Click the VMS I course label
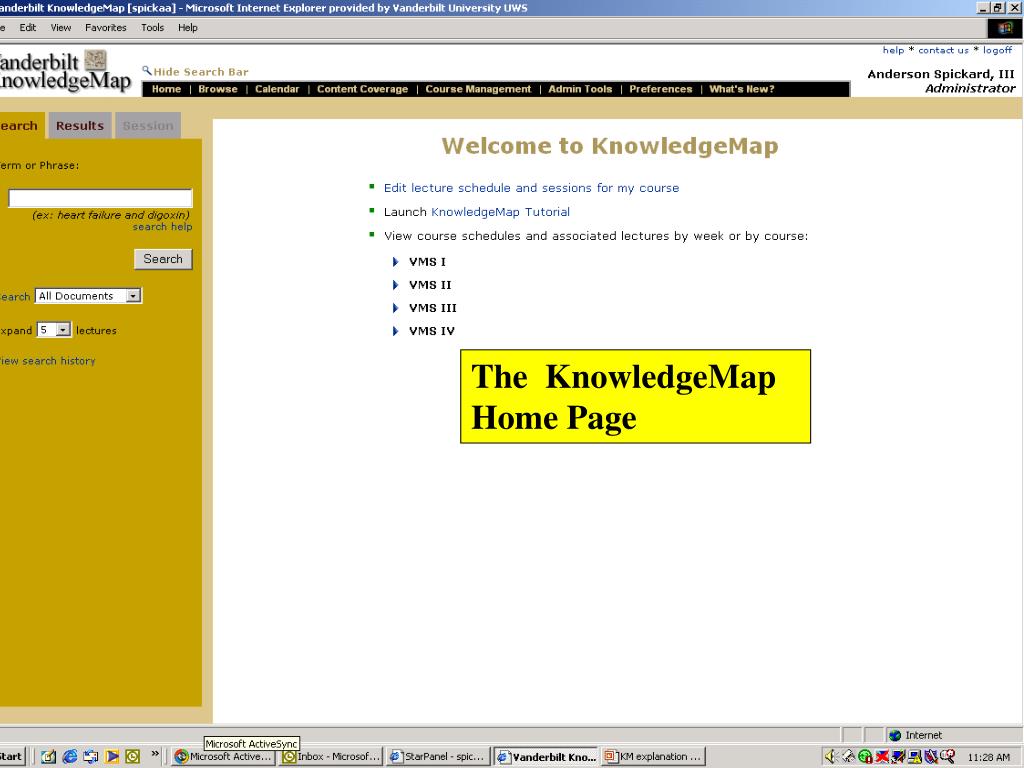Viewport: 1024px width, 768px height. tap(427, 262)
